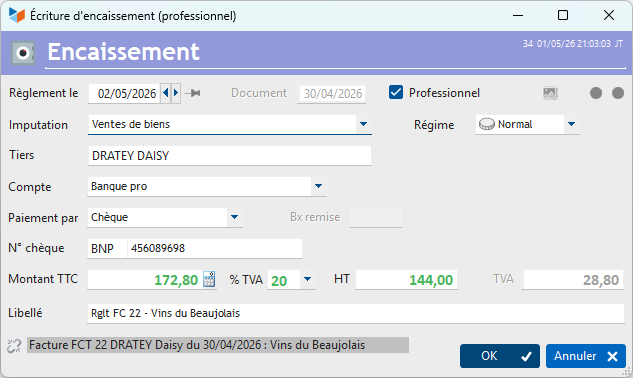Click the cheque number field 456089698
633x378 pixels.
(215, 248)
